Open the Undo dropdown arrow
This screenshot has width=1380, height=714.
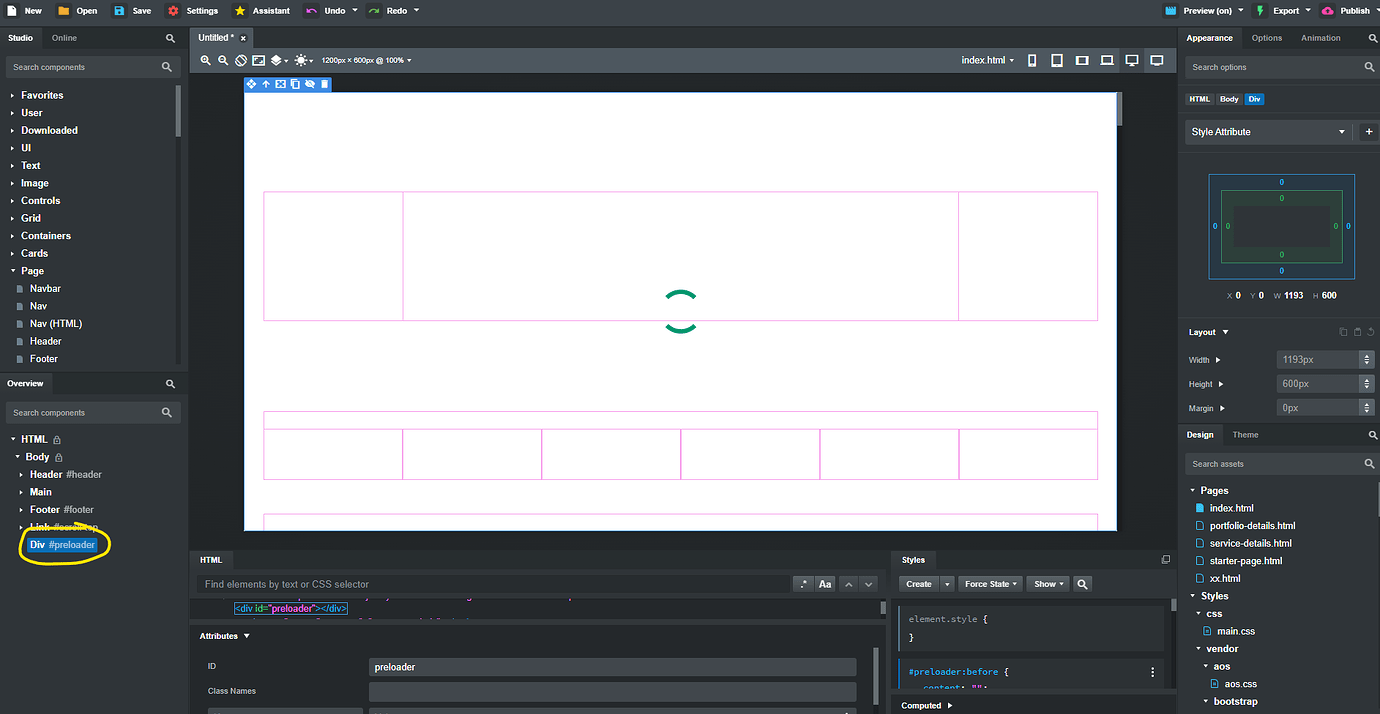(x=354, y=11)
